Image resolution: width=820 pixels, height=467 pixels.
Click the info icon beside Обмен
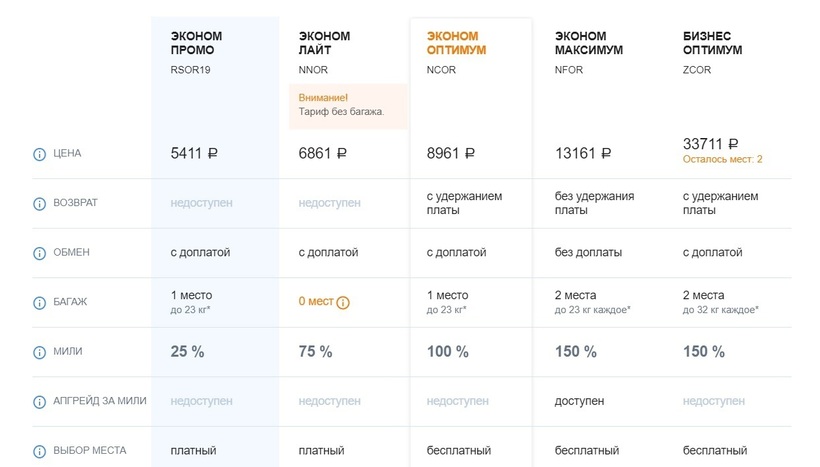(x=40, y=253)
